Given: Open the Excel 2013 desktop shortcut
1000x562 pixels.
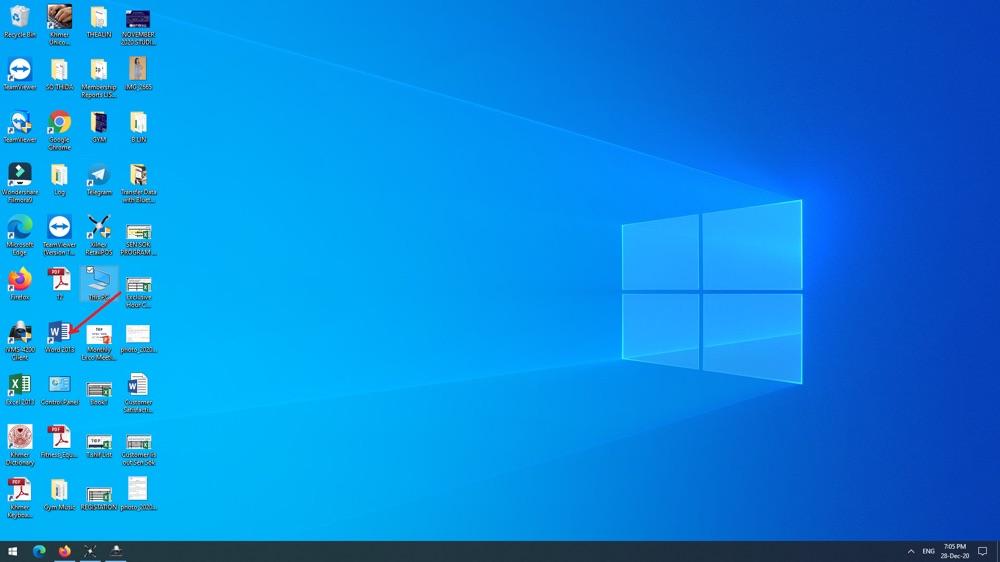Looking at the screenshot, I should (19, 385).
